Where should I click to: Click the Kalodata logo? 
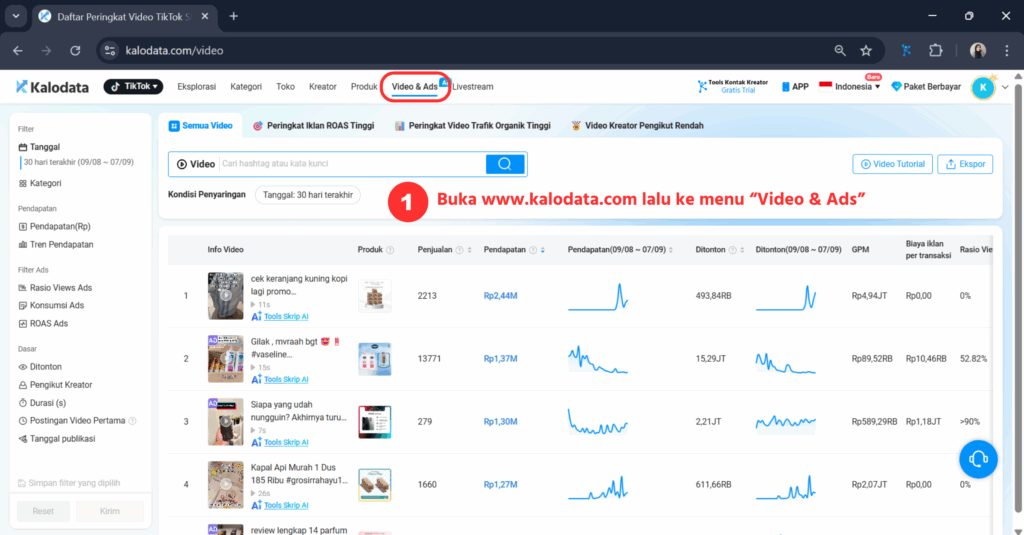pyautogui.click(x=52, y=87)
